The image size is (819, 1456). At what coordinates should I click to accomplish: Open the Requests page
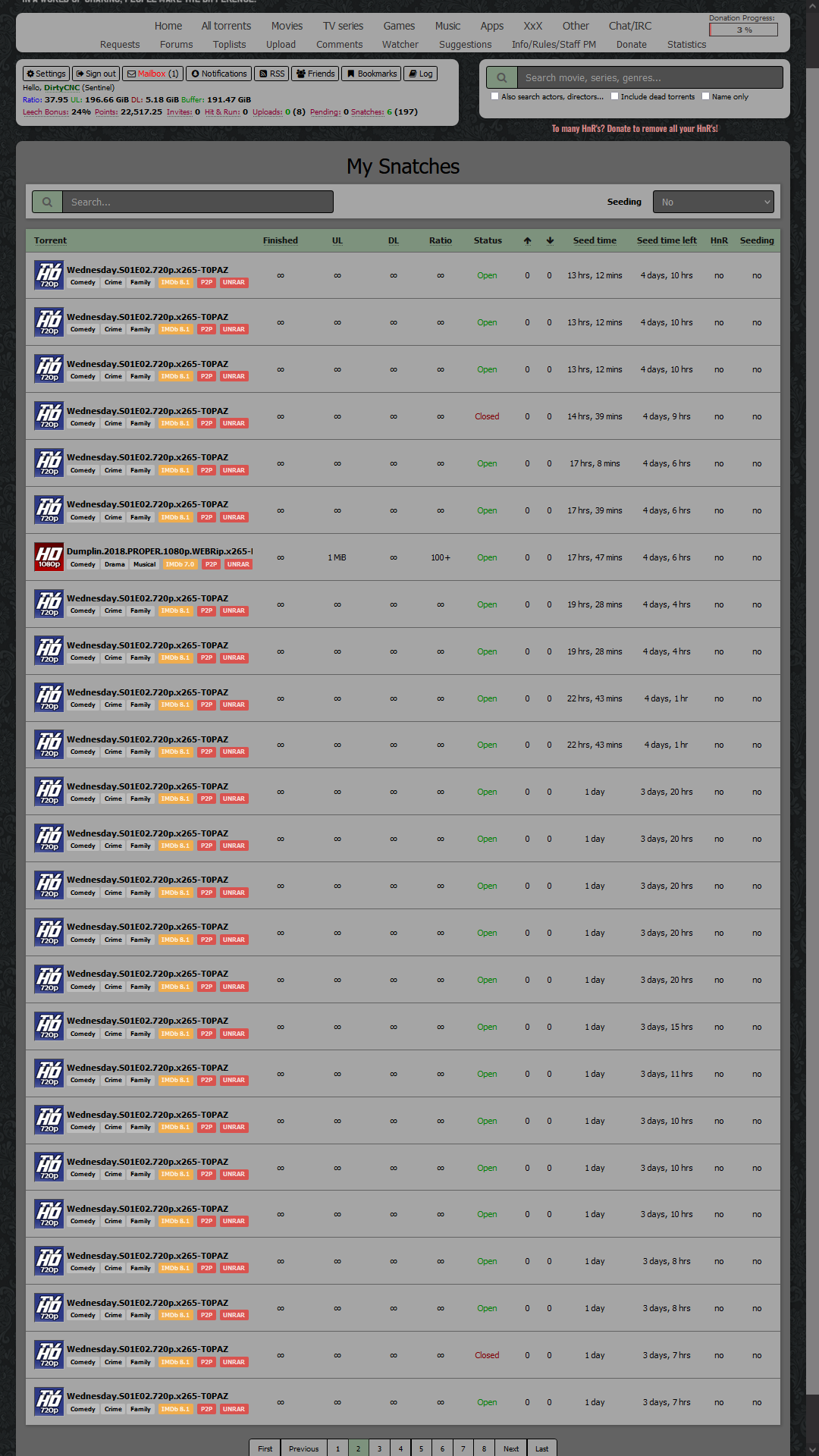coord(120,45)
